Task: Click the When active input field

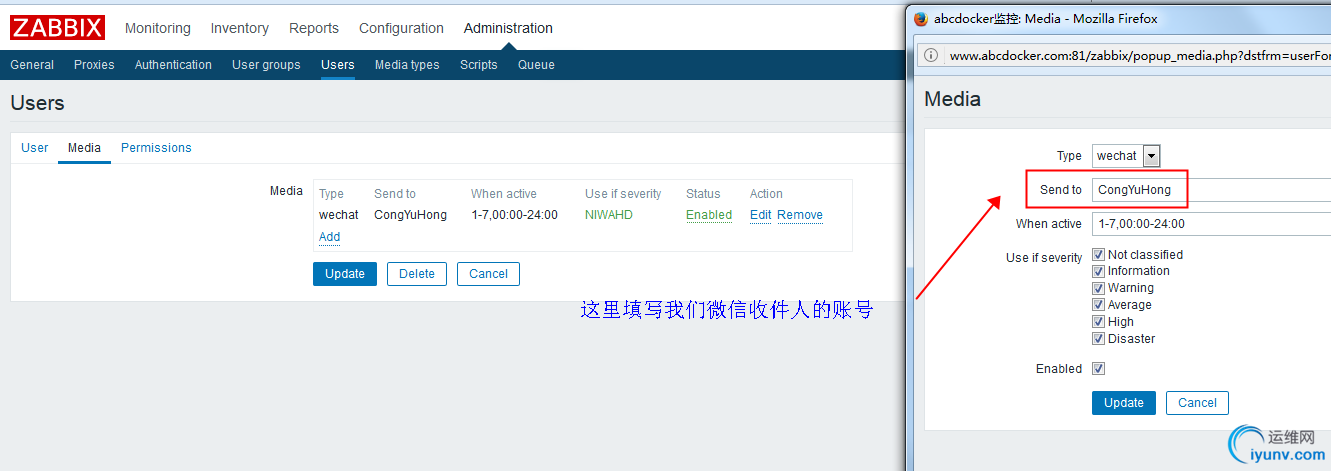Action: (1211, 224)
